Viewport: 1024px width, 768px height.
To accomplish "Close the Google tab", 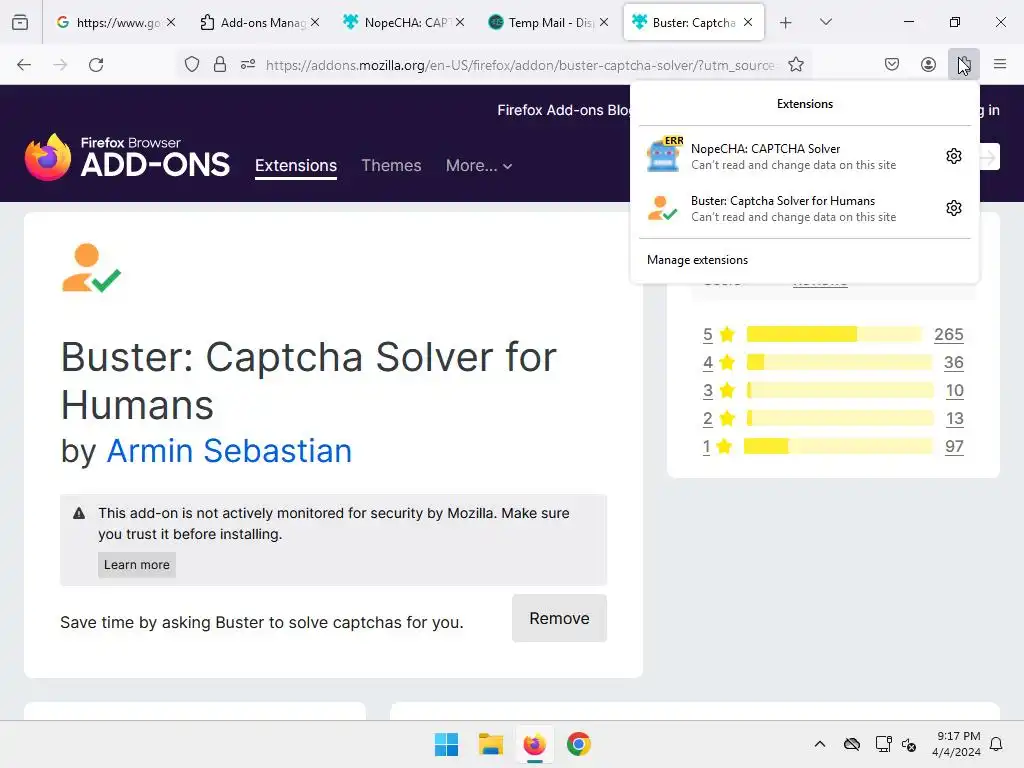I will (170, 22).
